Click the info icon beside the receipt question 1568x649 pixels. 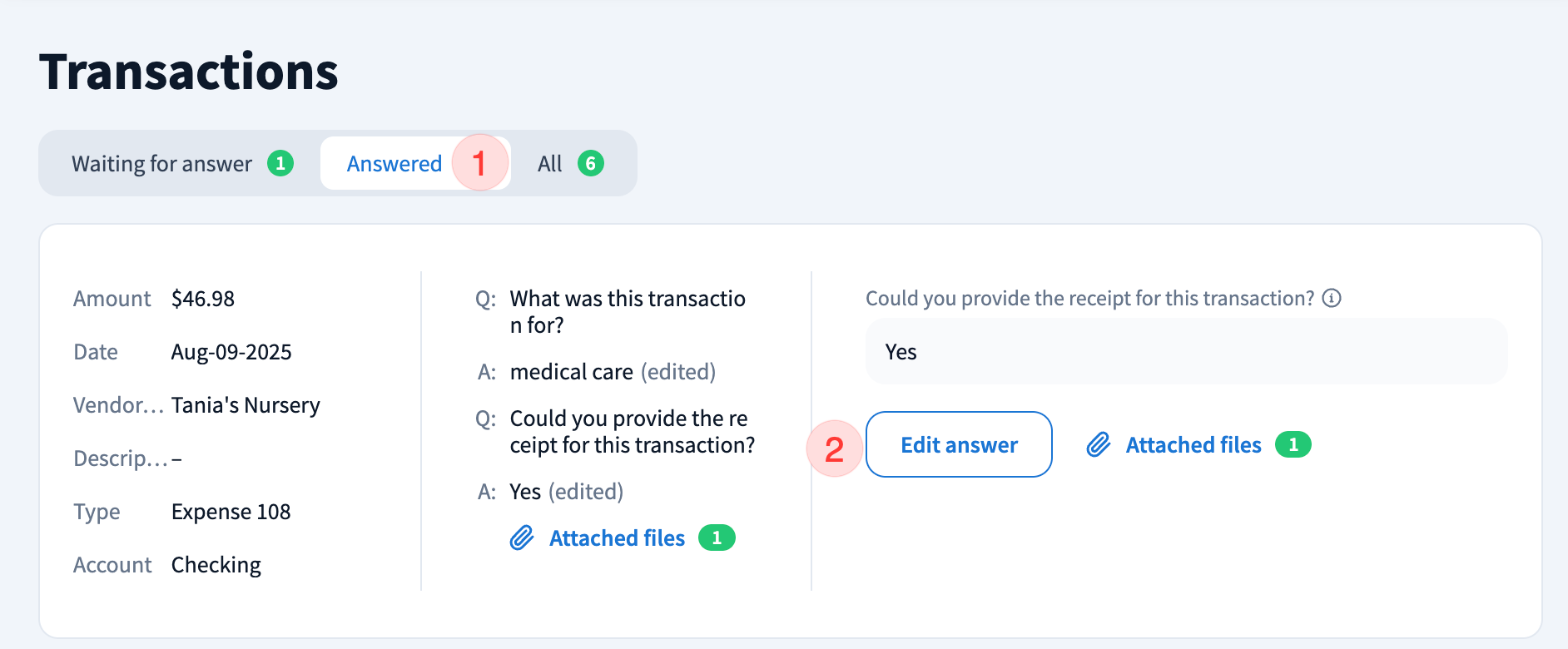click(1332, 298)
